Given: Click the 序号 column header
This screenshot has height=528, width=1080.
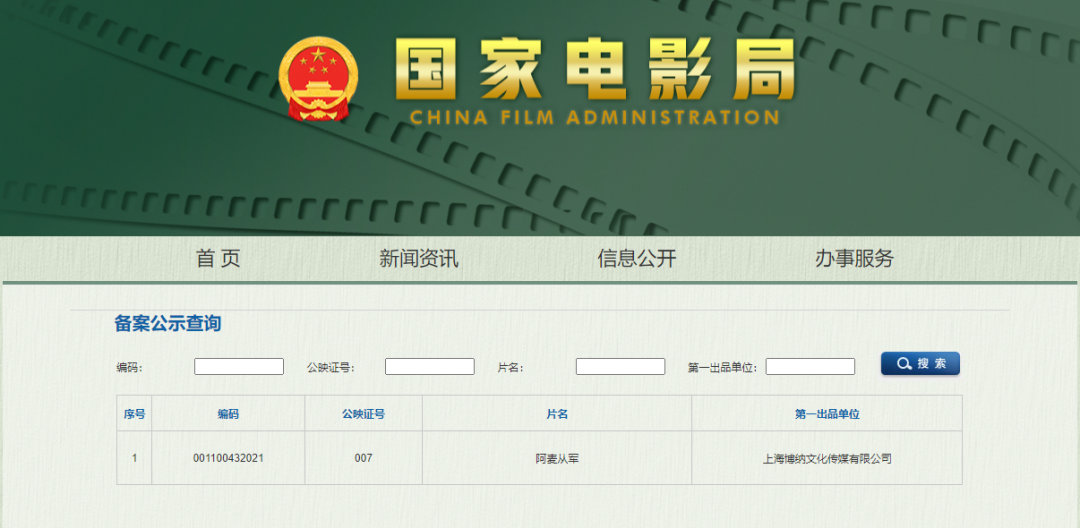Looking at the screenshot, I should click(x=134, y=414).
